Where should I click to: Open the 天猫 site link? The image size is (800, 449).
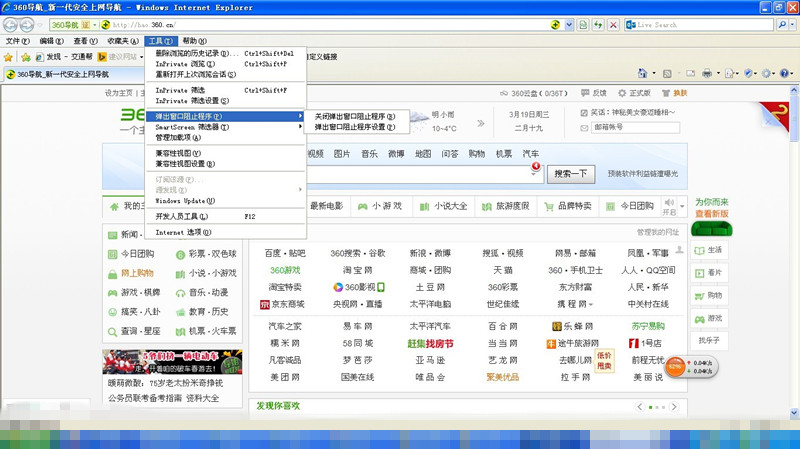[503, 270]
